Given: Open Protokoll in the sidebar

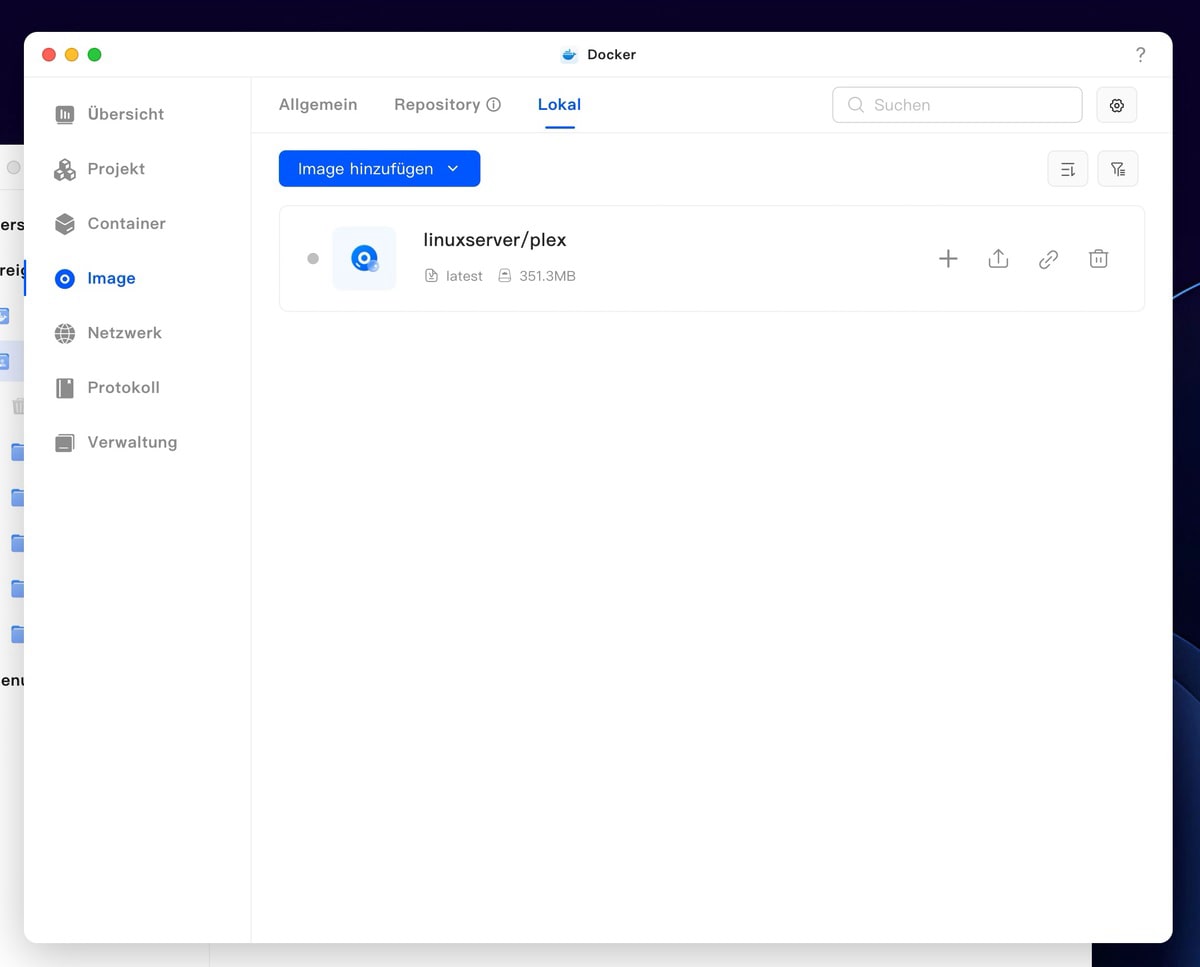Looking at the screenshot, I should [123, 388].
